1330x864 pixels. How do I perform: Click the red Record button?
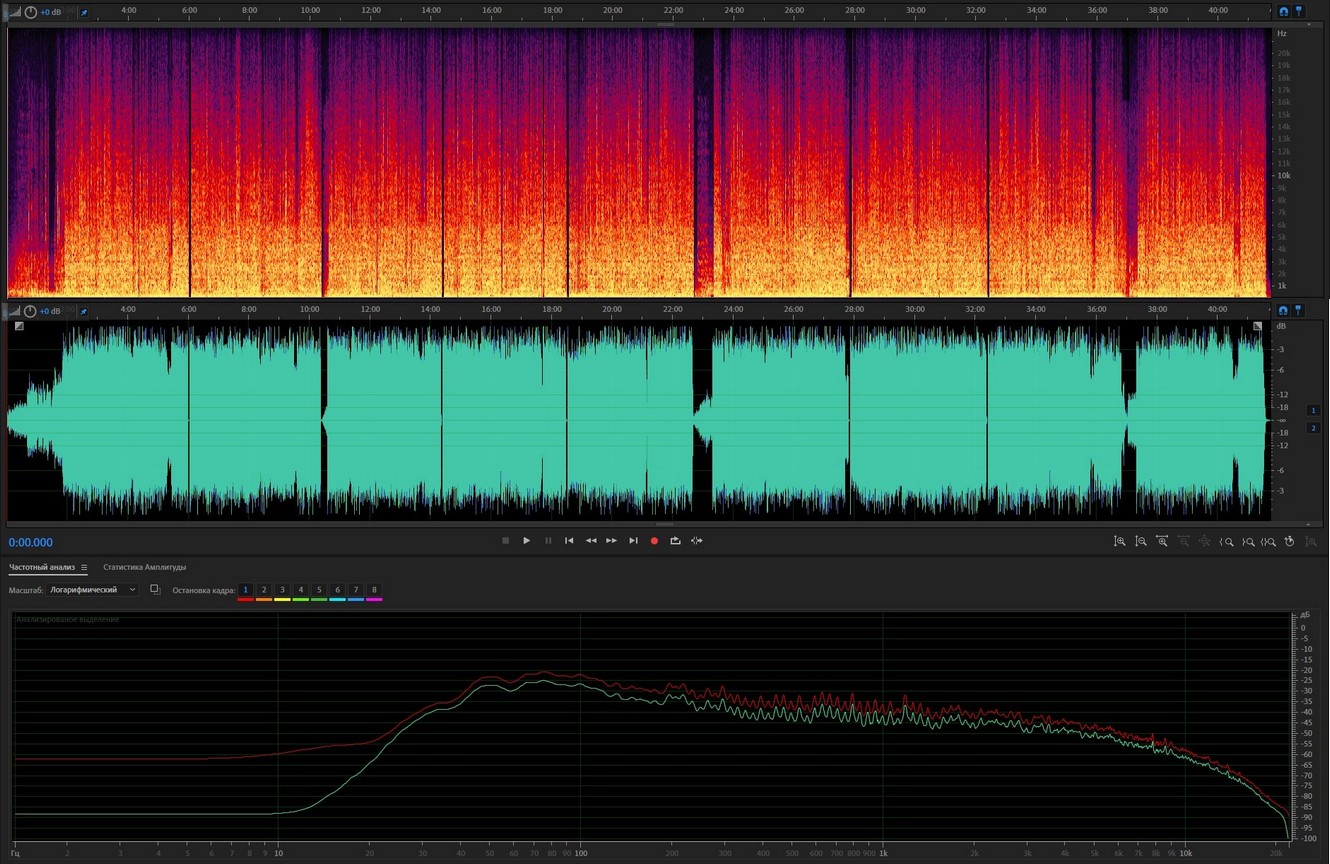point(654,541)
